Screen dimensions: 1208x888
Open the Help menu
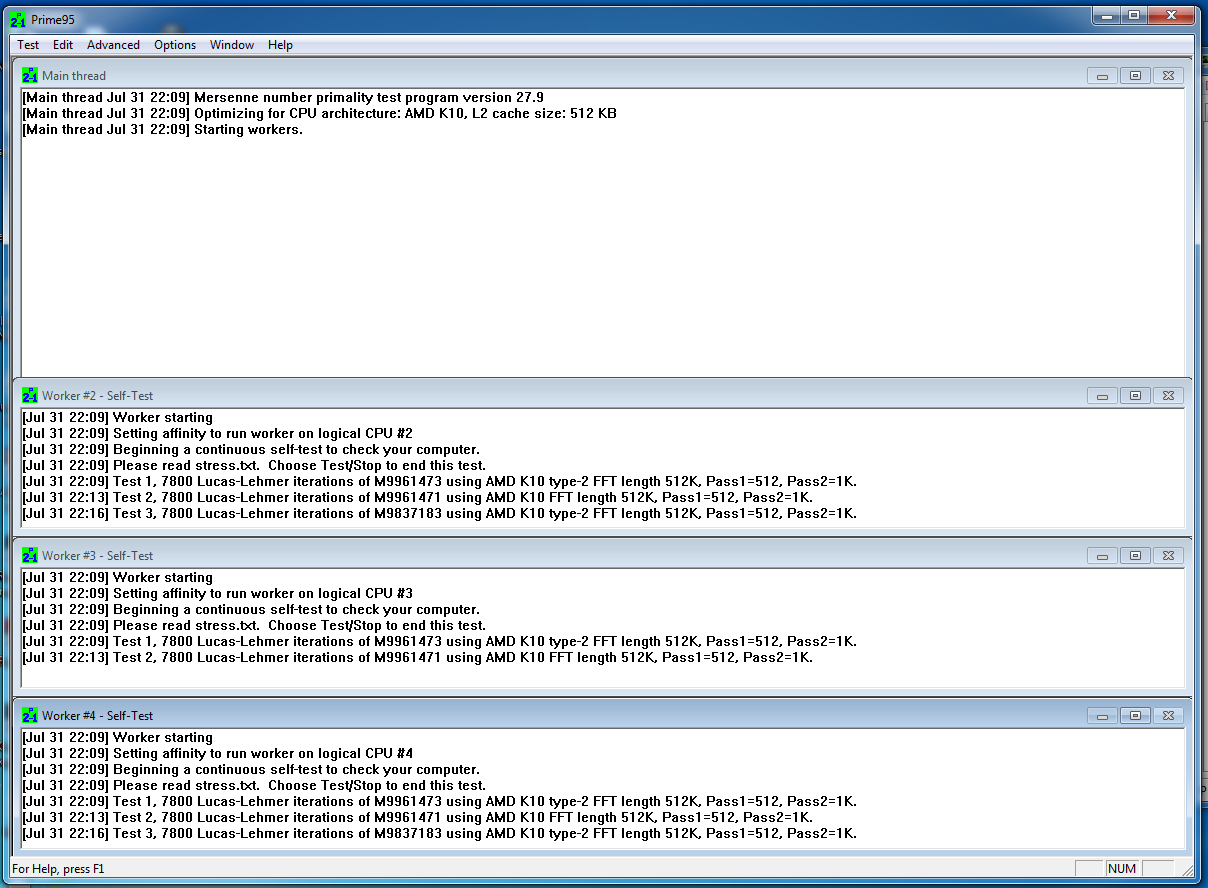tap(280, 45)
